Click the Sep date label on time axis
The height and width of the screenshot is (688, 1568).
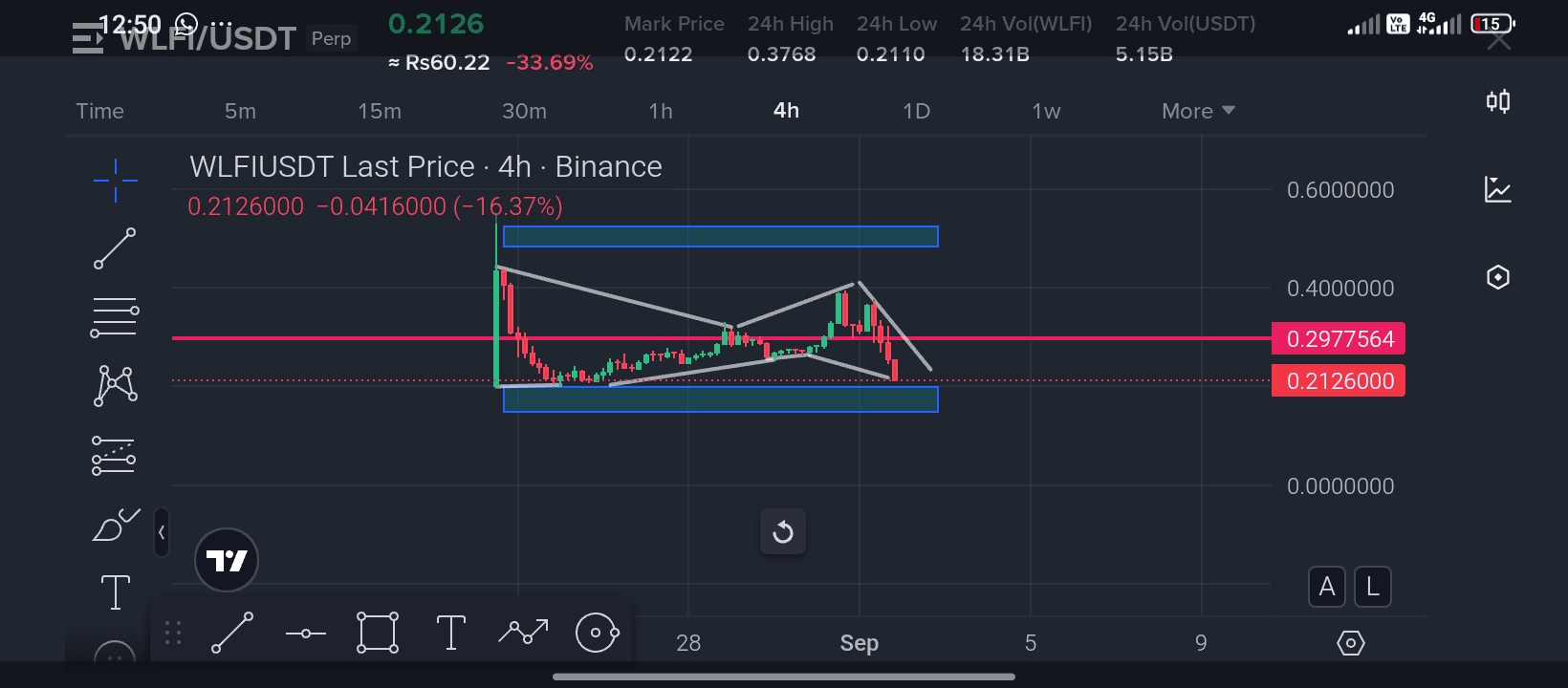pyautogui.click(x=859, y=643)
